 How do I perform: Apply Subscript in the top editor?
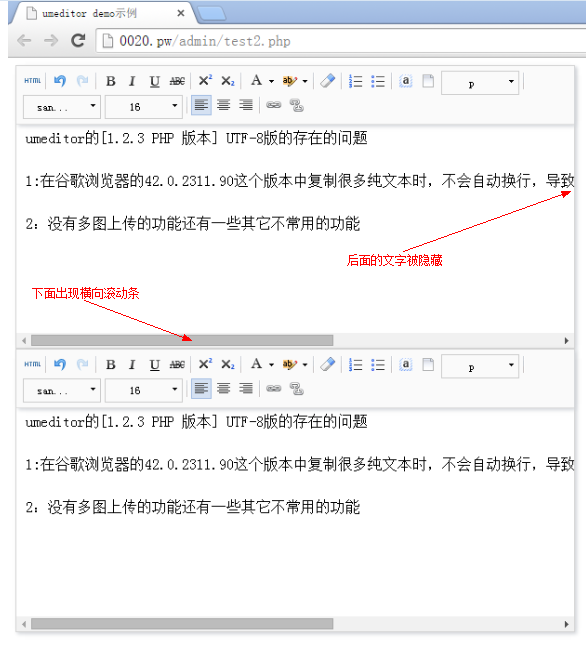click(x=227, y=81)
